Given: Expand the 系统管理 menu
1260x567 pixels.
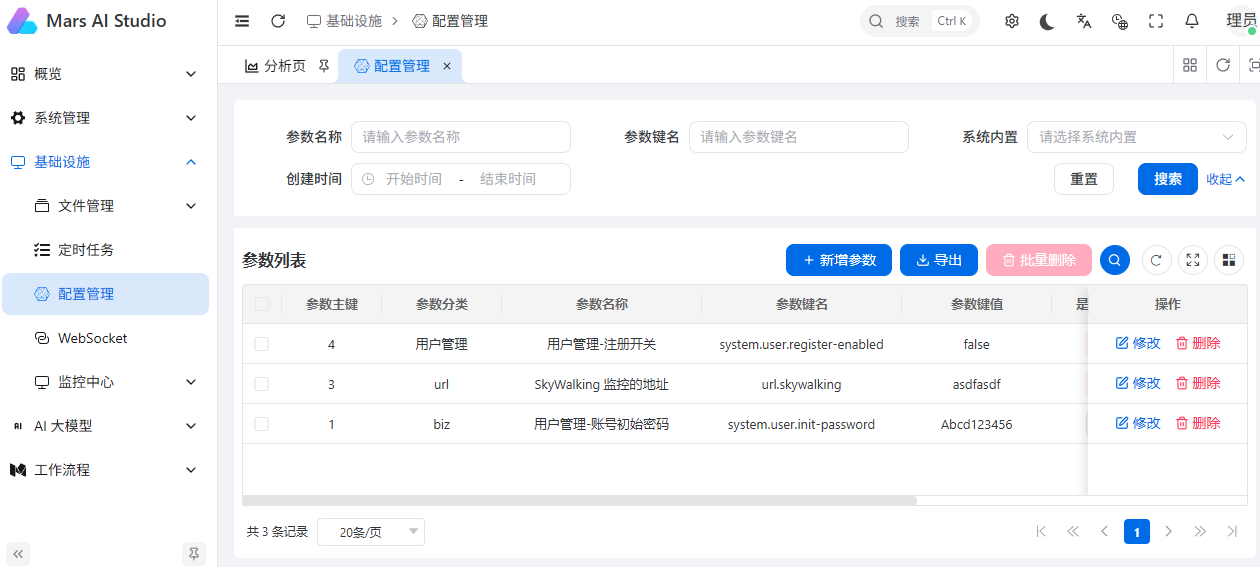Looking at the screenshot, I should 105,118.
